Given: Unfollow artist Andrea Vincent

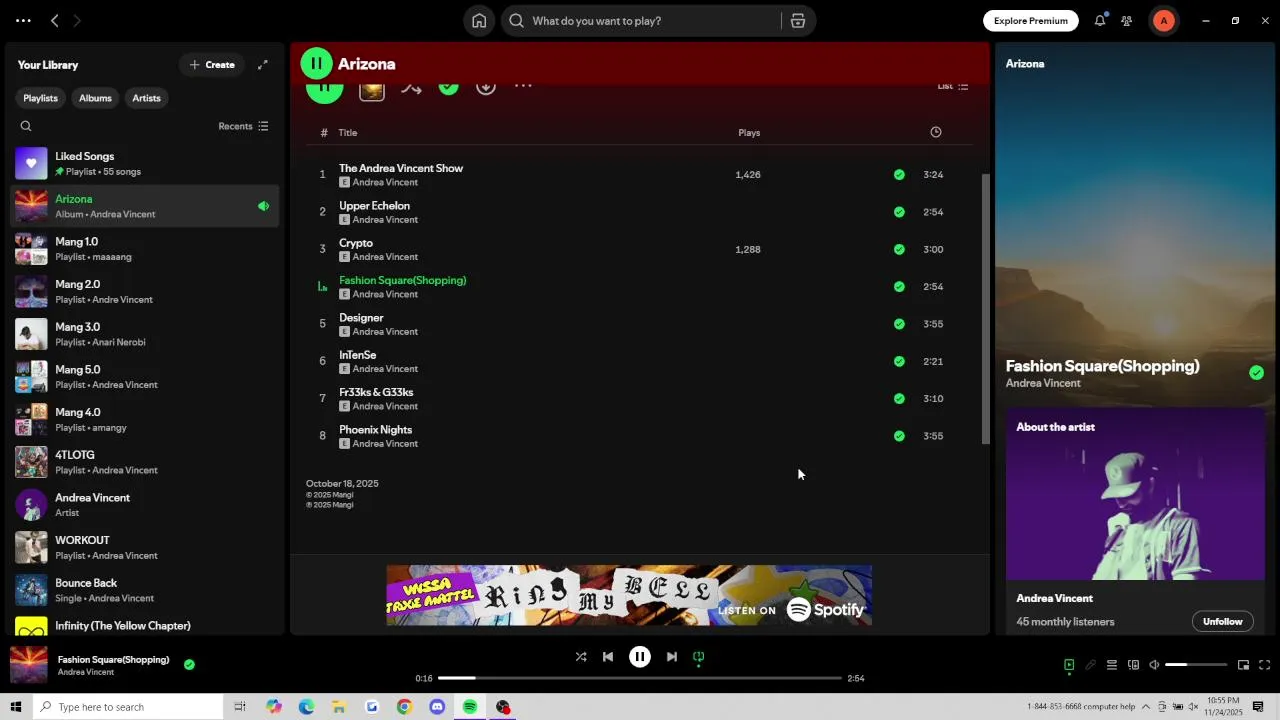Looking at the screenshot, I should (x=1222, y=621).
